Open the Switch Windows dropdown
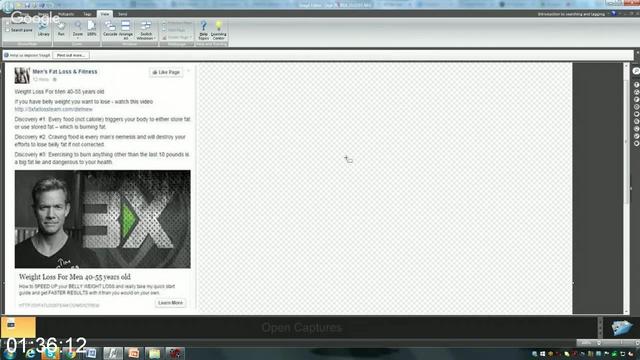The image size is (640, 360). 146,30
